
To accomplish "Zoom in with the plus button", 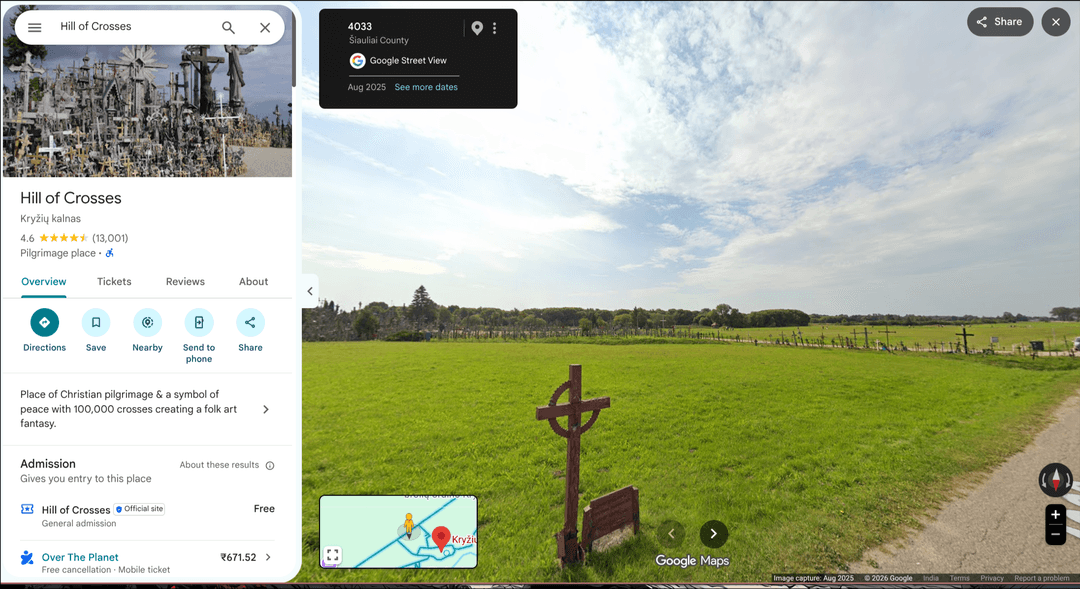I will pyautogui.click(x=1055, y=515).
